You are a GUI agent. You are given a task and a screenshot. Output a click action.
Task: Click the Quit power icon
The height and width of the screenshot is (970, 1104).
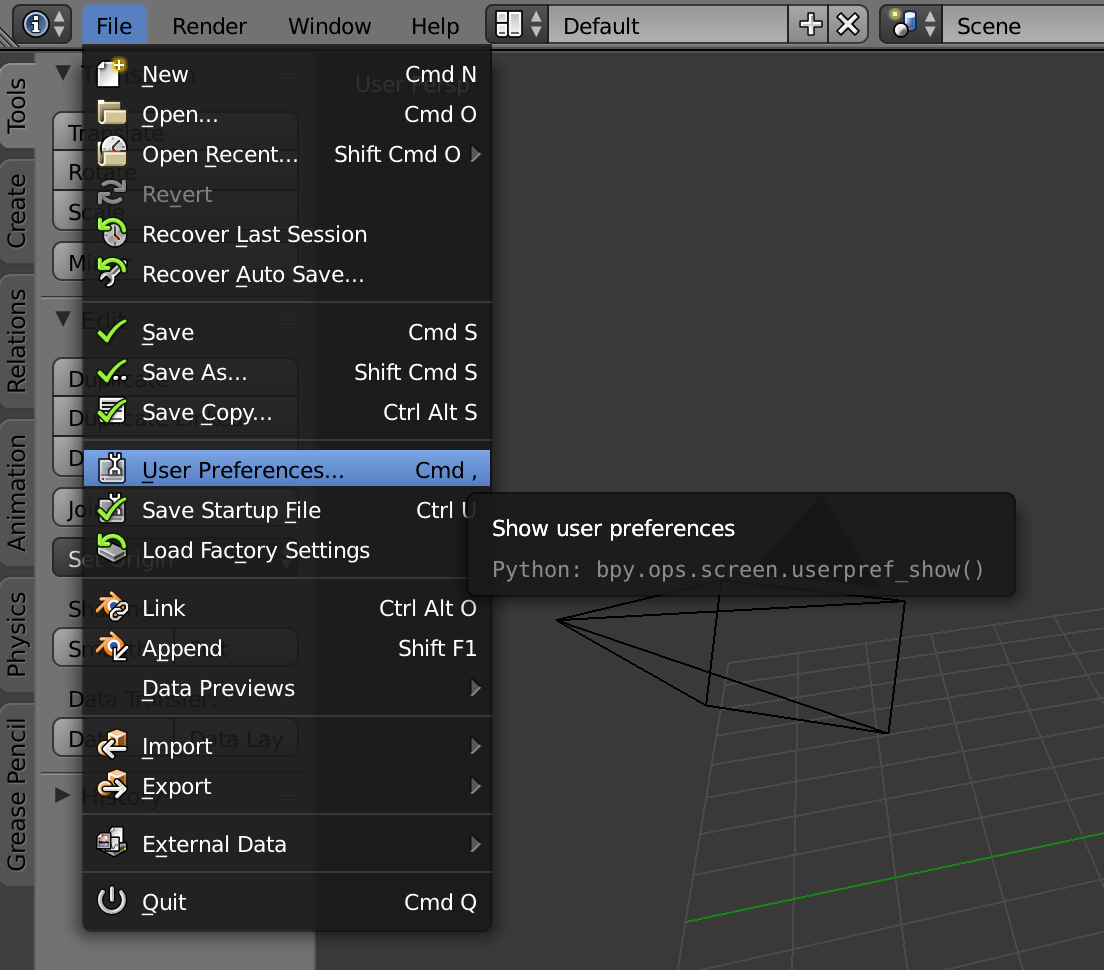(112, 902)
